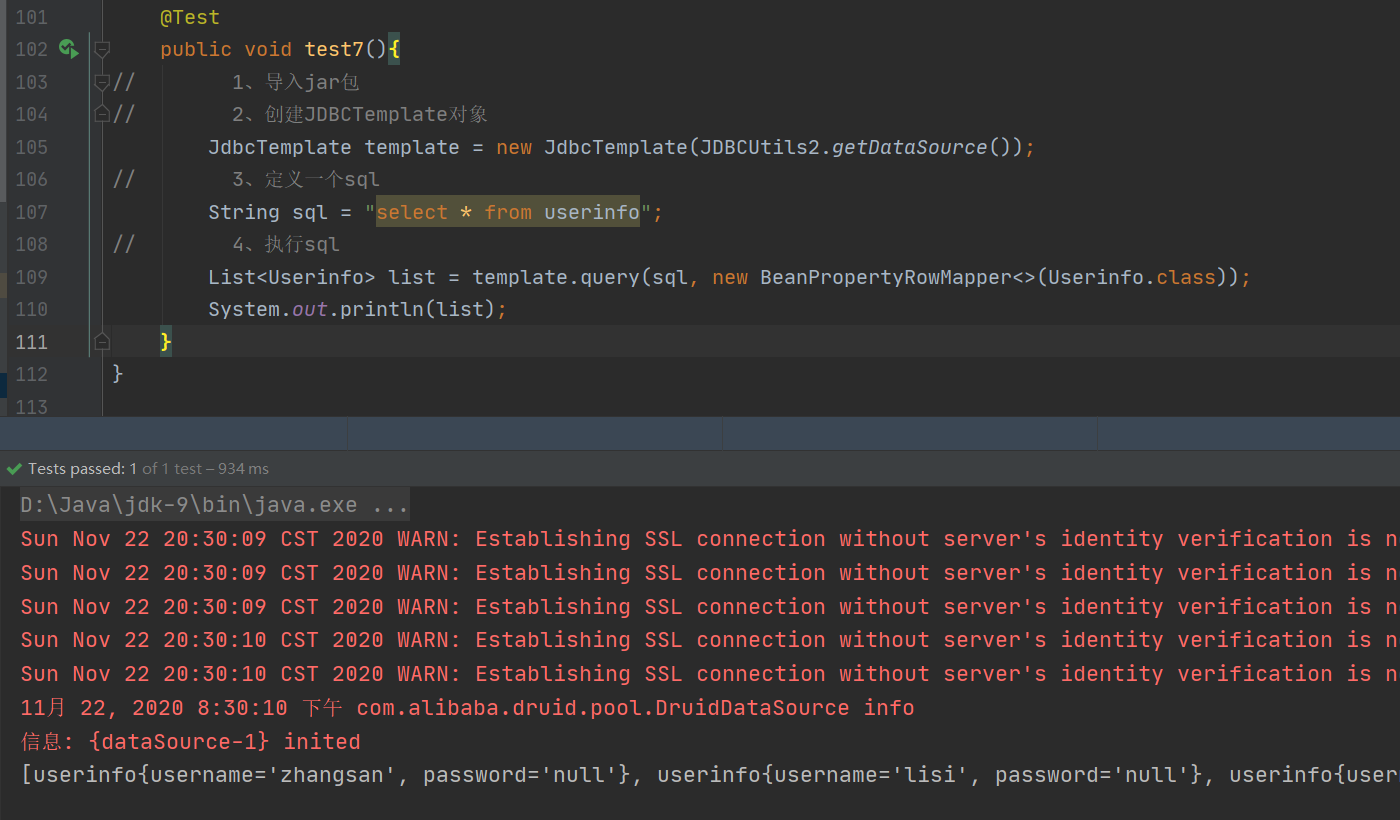The height and width of the screenshot is (820, 1400).
Task: Click line number 107 in the gutter
Action: [x=32, y=212]
